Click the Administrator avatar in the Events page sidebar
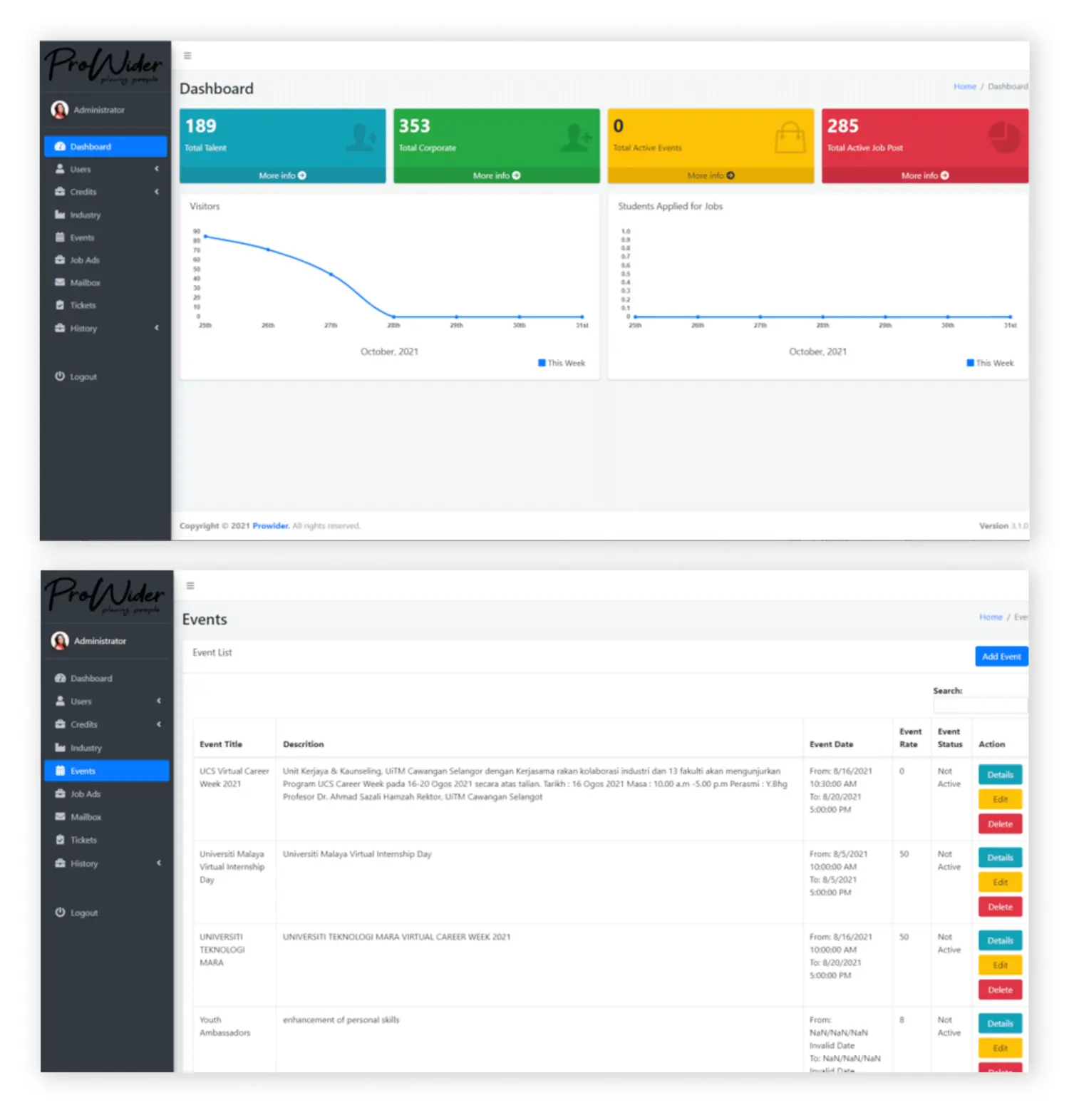The image size is (1069, 1120). 61,641
